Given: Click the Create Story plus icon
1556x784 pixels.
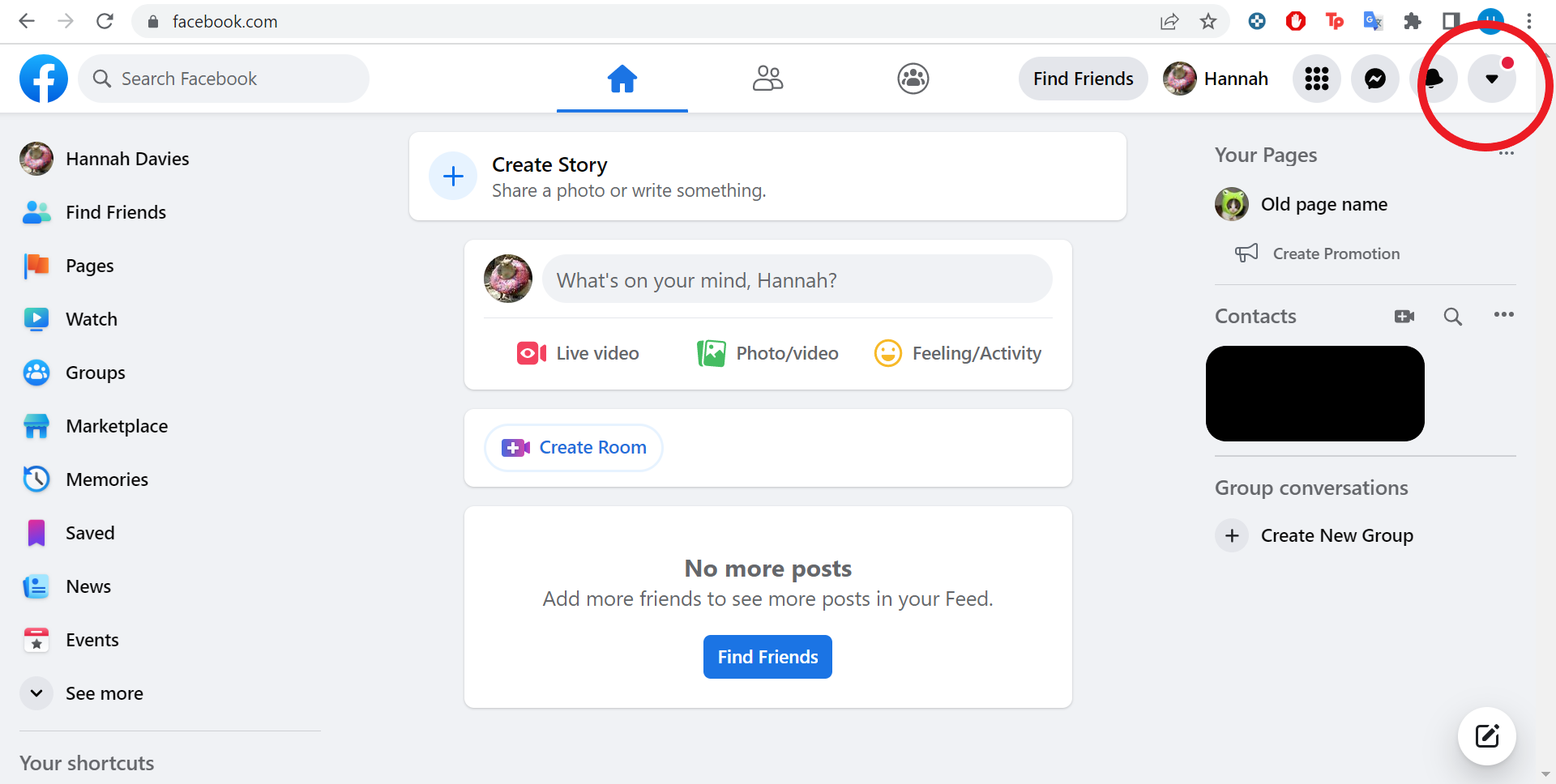Looking at the screenshot, I should [x=453, y=176].
